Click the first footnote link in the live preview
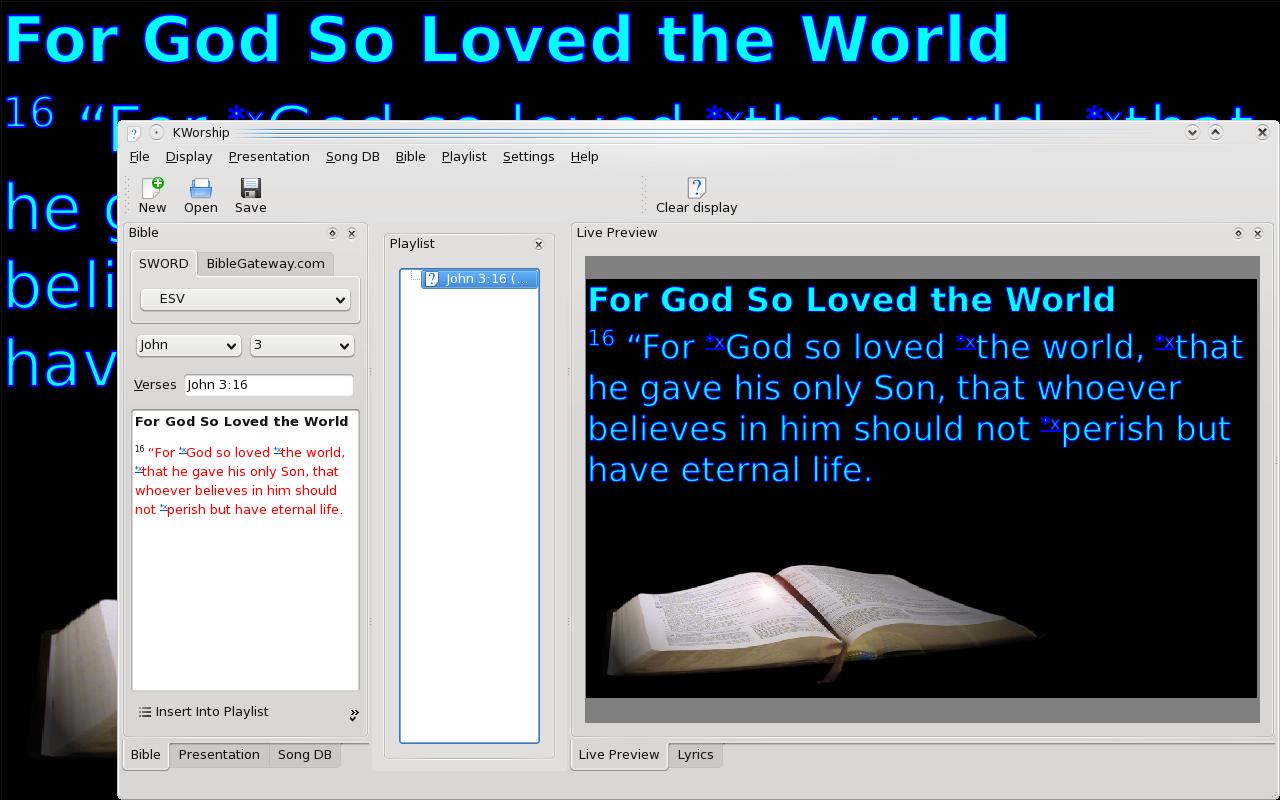1280x800 pixels. coord(714,342)
